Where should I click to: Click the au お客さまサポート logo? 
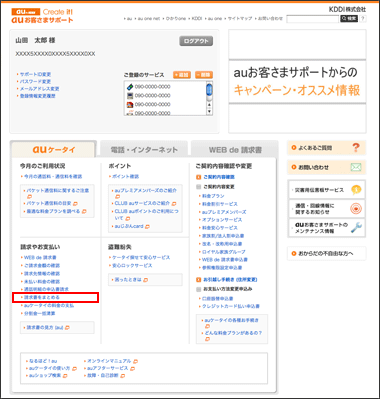42,16
